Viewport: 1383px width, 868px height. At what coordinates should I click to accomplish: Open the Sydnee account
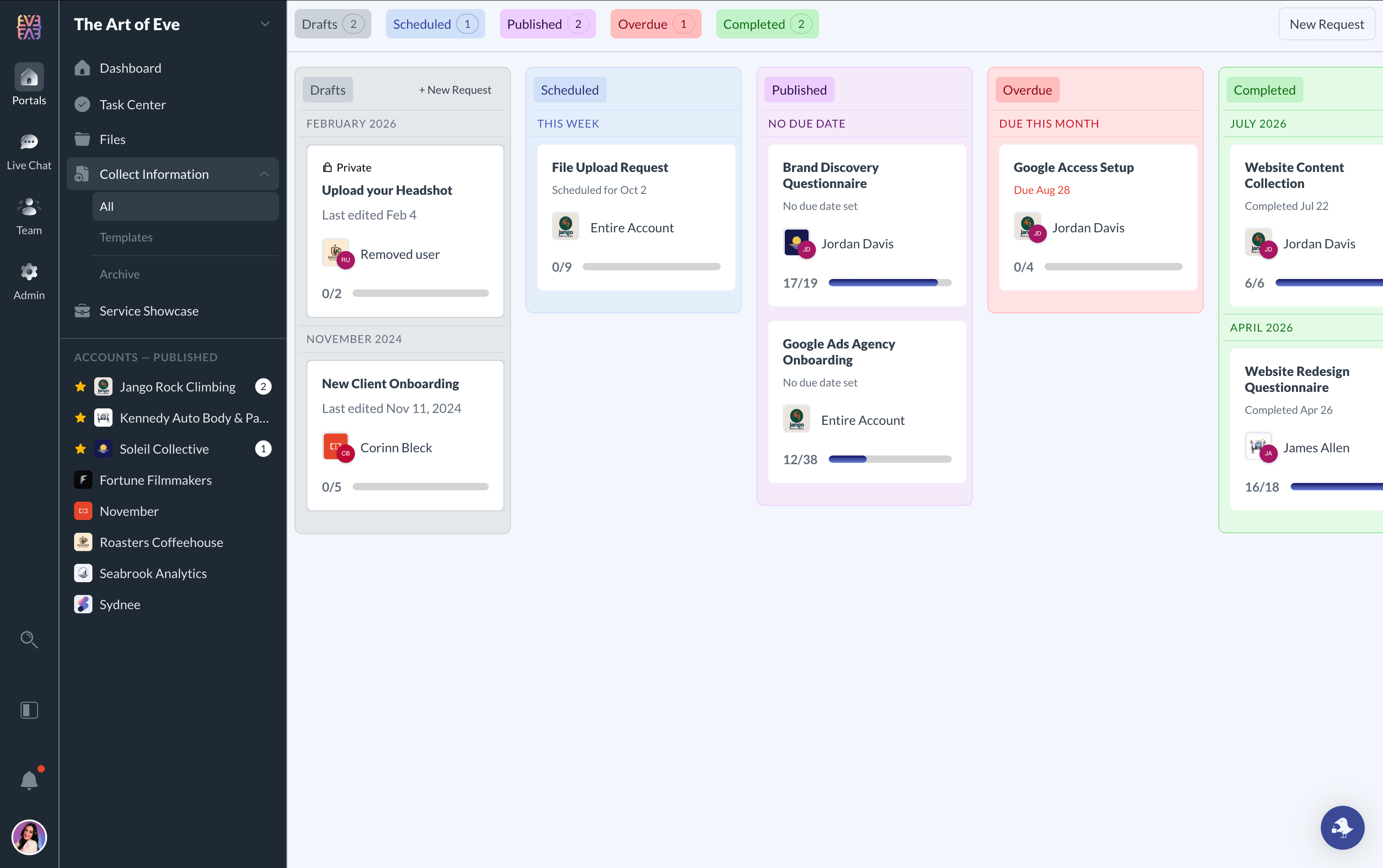(x=172, y=604)
